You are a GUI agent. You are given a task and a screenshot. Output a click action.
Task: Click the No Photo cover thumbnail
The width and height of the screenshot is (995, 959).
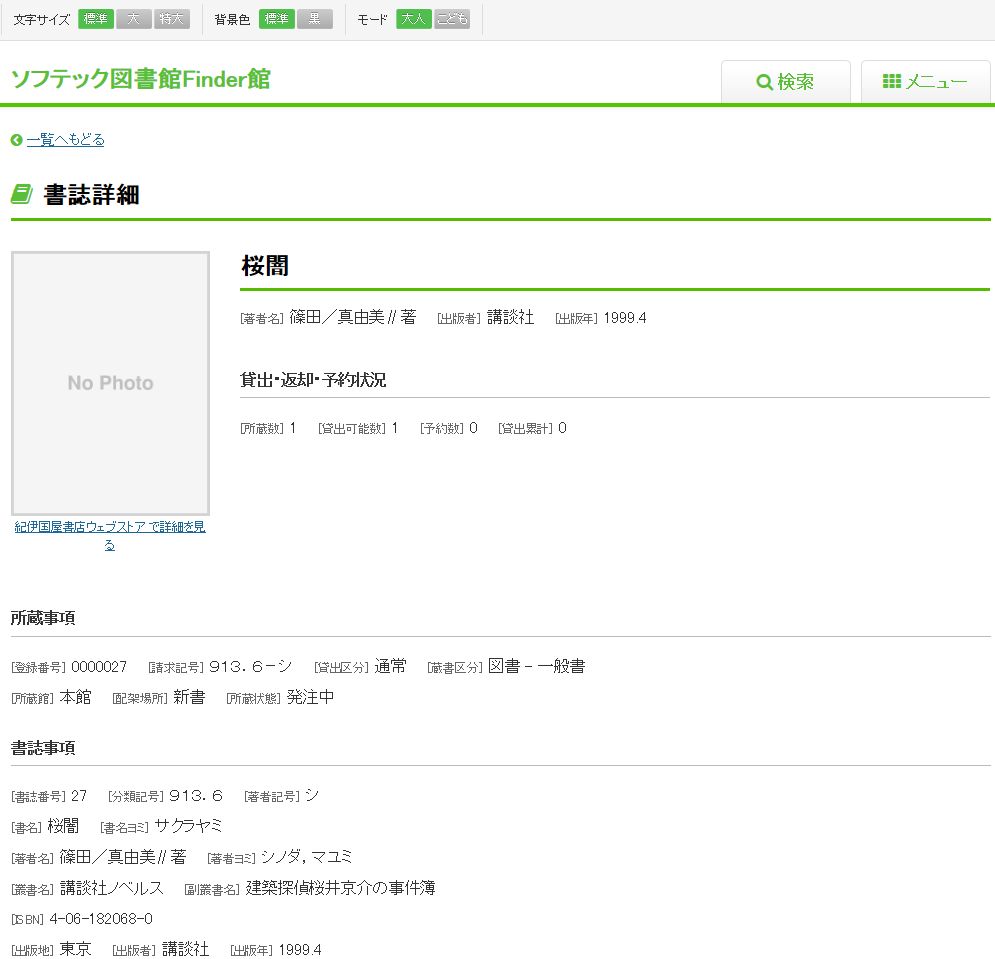click(110, 383)
